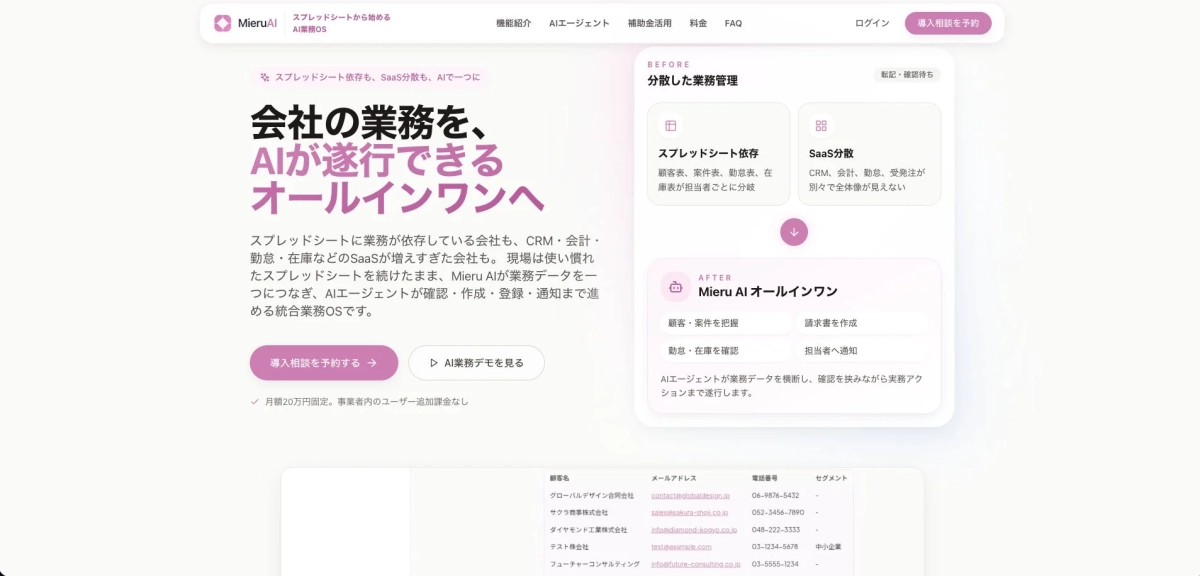Click the 顧客・案件を把握 chip
This screenshot has width=1200, height=576.
726,323
